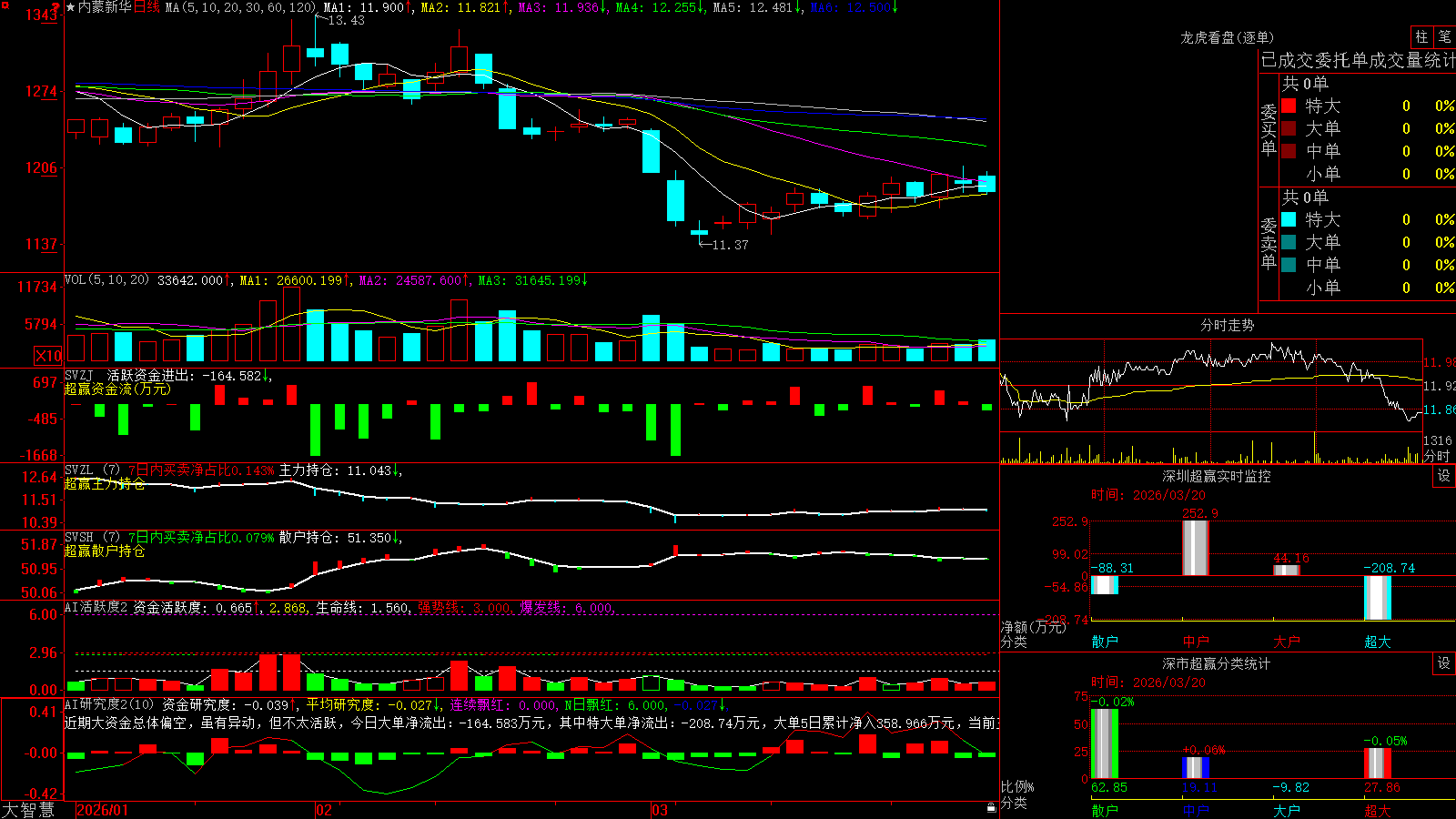Viewport: 1456px width, 819px height.
Task: Click the 超赢资金流(万元) label
Action: (117, 389)
